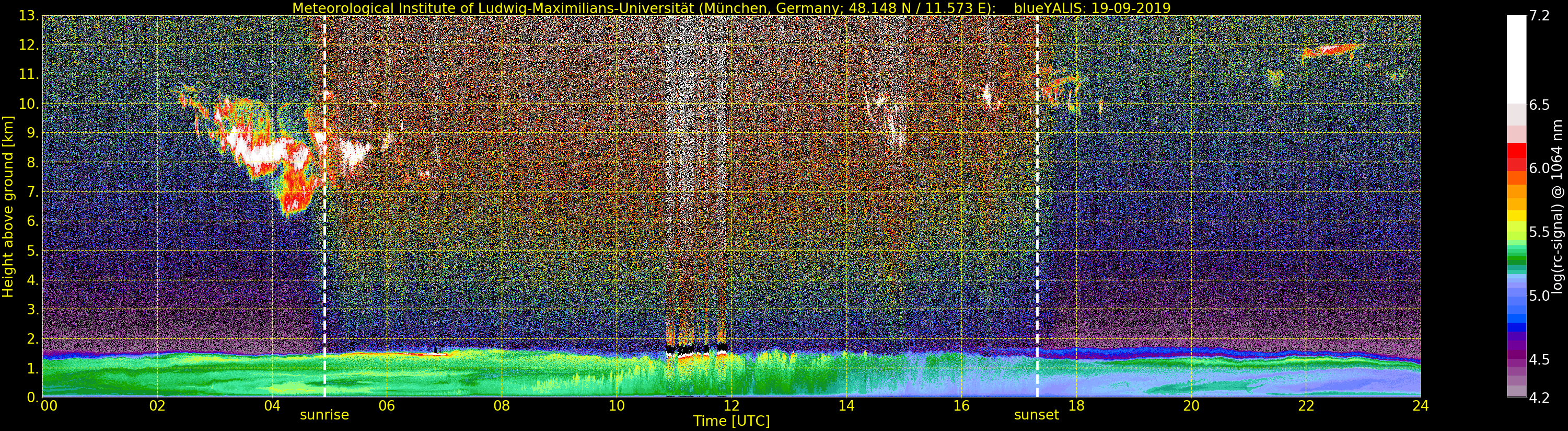The width and height of the screenshot is (1568, 431).
Task: Click the '12.' height tick label
Action: click(x=29, y=45)
